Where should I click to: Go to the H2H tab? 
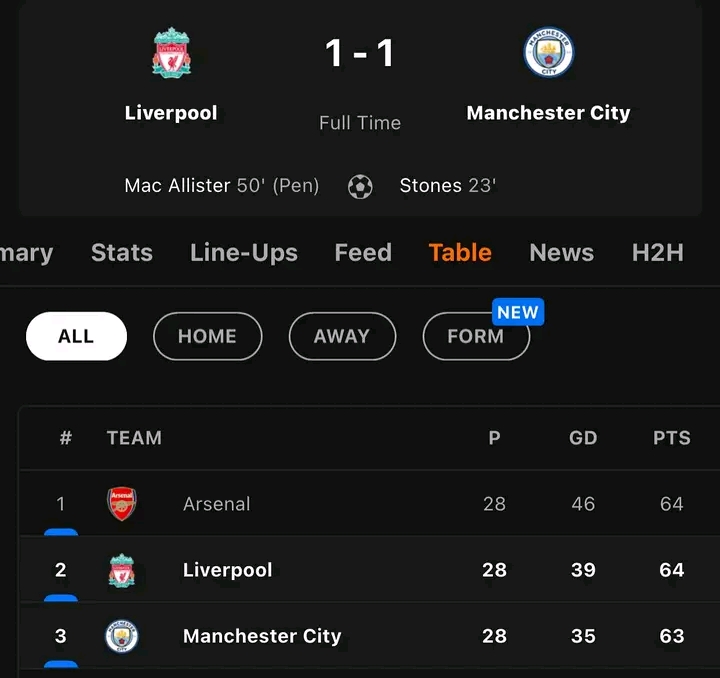[x=658, y=253]
